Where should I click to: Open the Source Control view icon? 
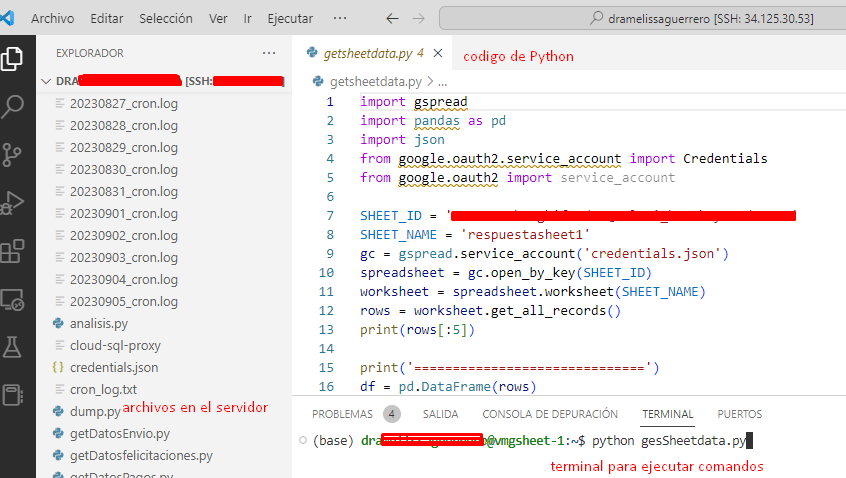[13, 155]
